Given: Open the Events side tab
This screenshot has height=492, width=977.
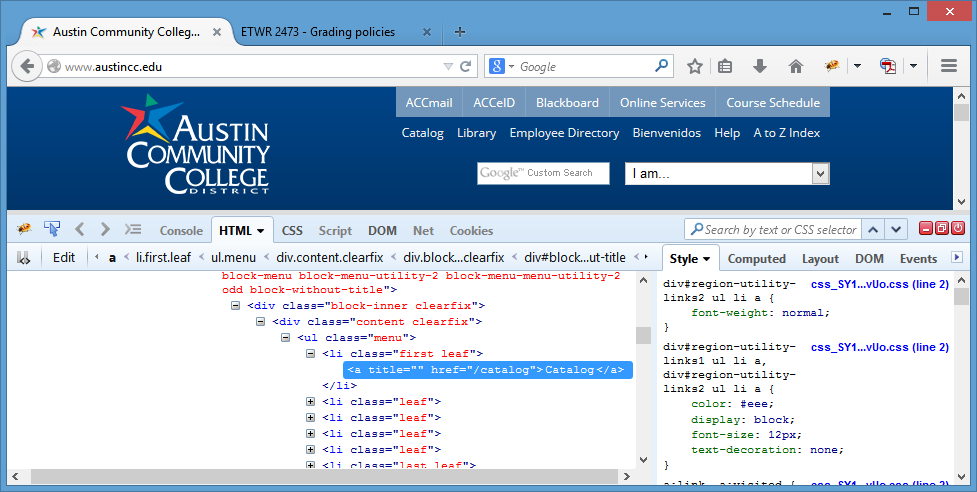Looking at the screenshot, I should (x=918, y=258).
